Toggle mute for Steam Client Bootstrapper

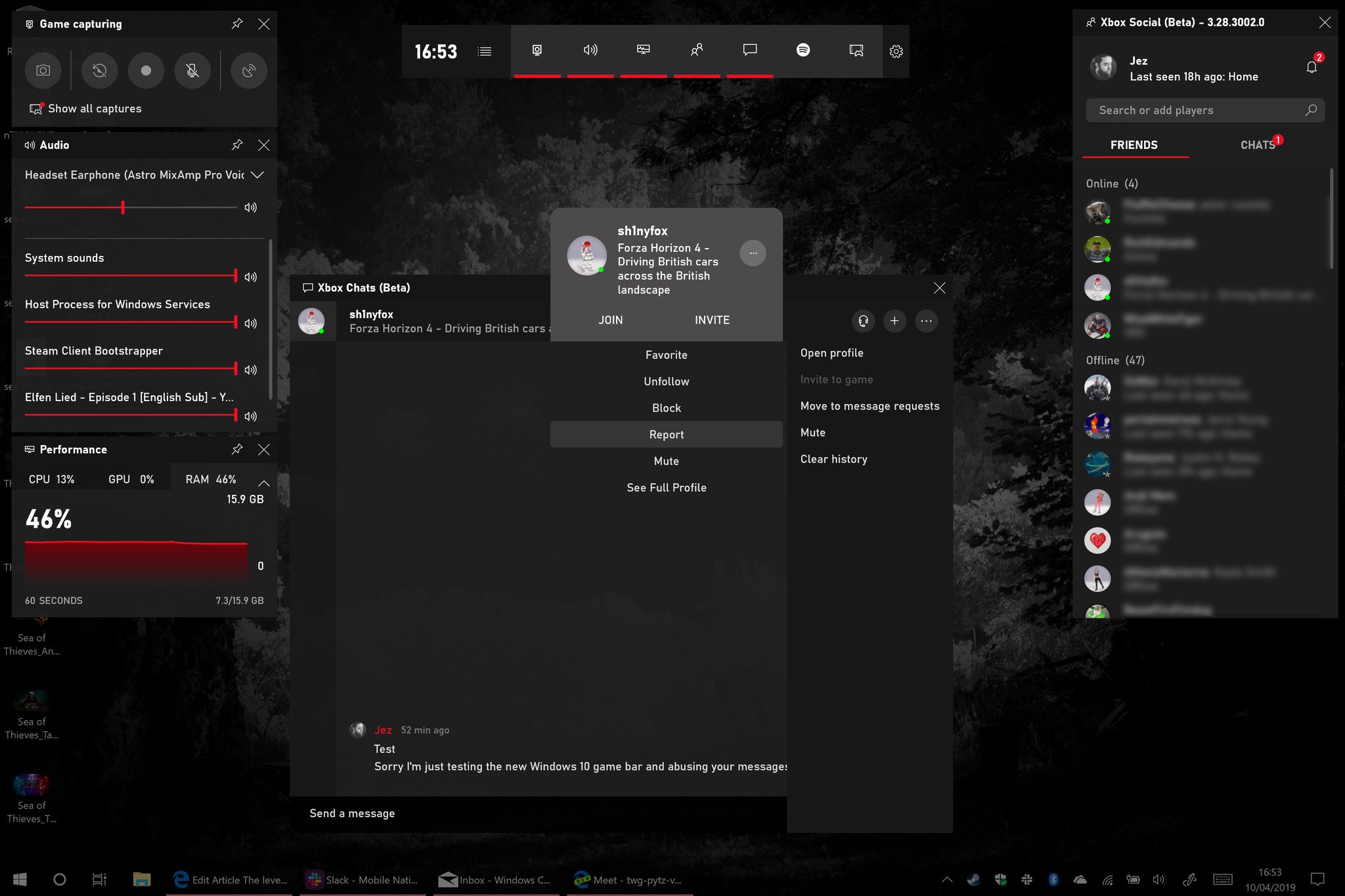(250, 370)
